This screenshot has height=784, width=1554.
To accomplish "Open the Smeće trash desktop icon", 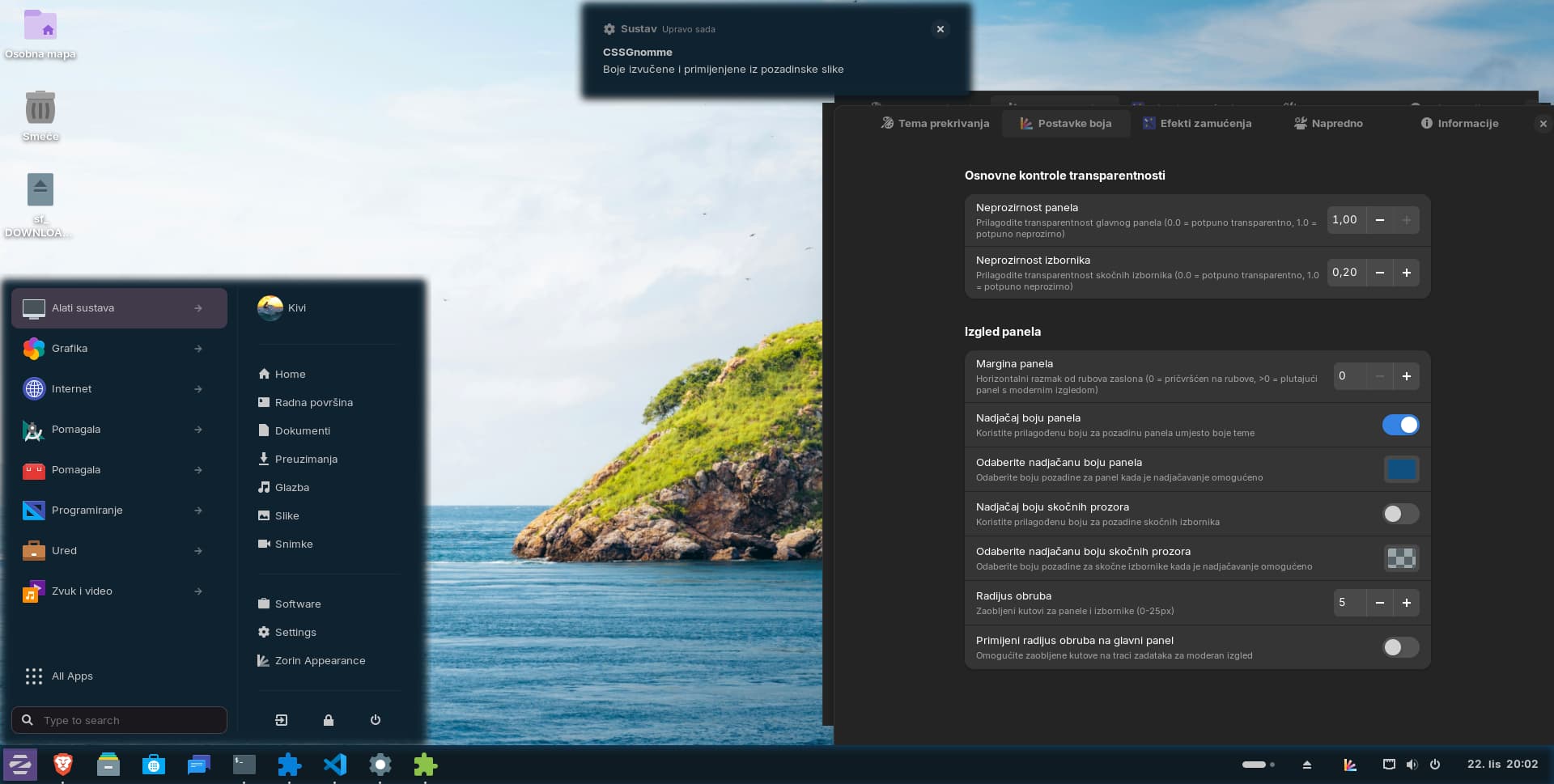I will click(x=40, y=109).
